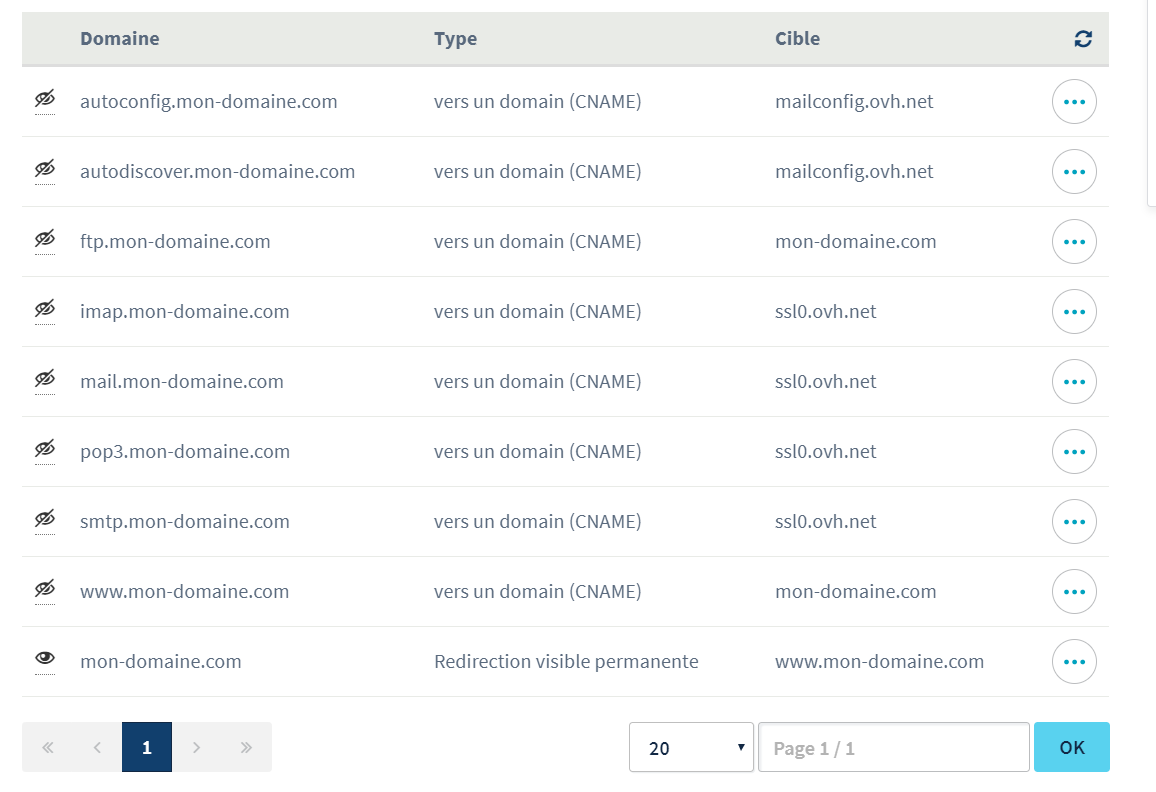Toggle visibility icon for mail.mon-domaine.com
Image resolution: width=1156 pixels, height=792 pixels.
click(x=44, y=380)
